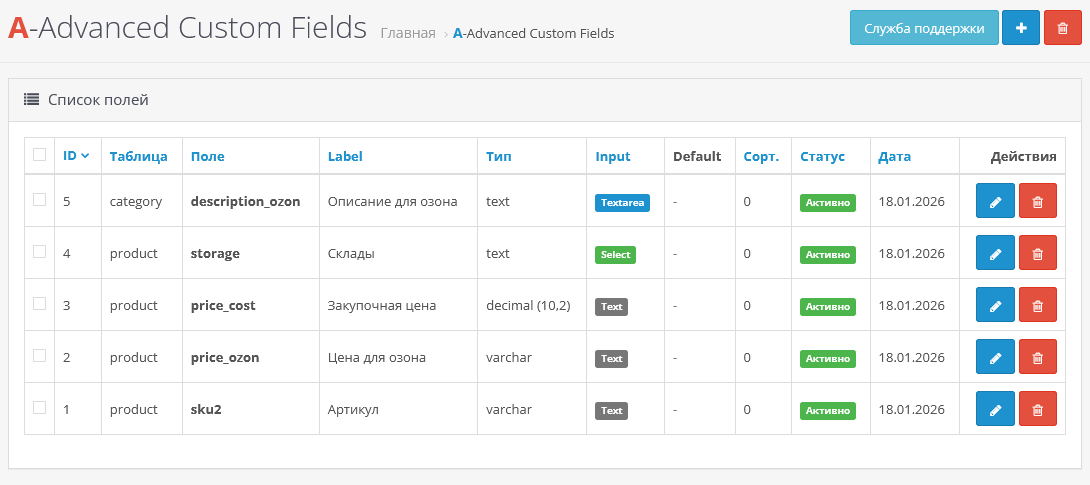Edit the sku2 field with pencil icon

coord(995,410)
